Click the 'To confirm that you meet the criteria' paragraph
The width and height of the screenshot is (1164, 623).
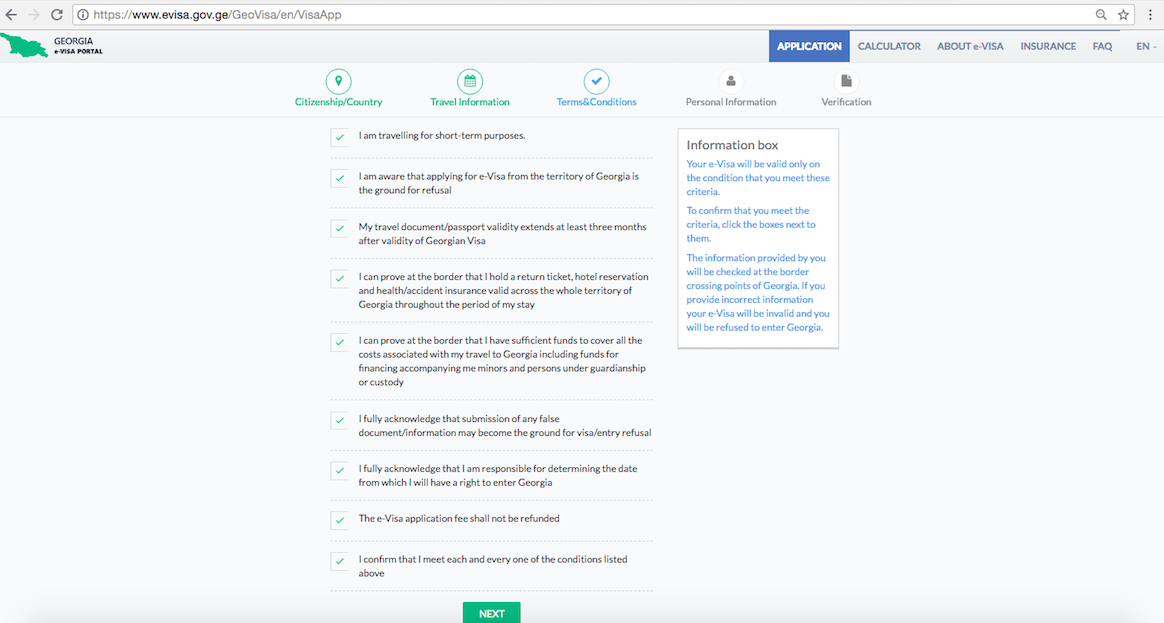[751, 224]
